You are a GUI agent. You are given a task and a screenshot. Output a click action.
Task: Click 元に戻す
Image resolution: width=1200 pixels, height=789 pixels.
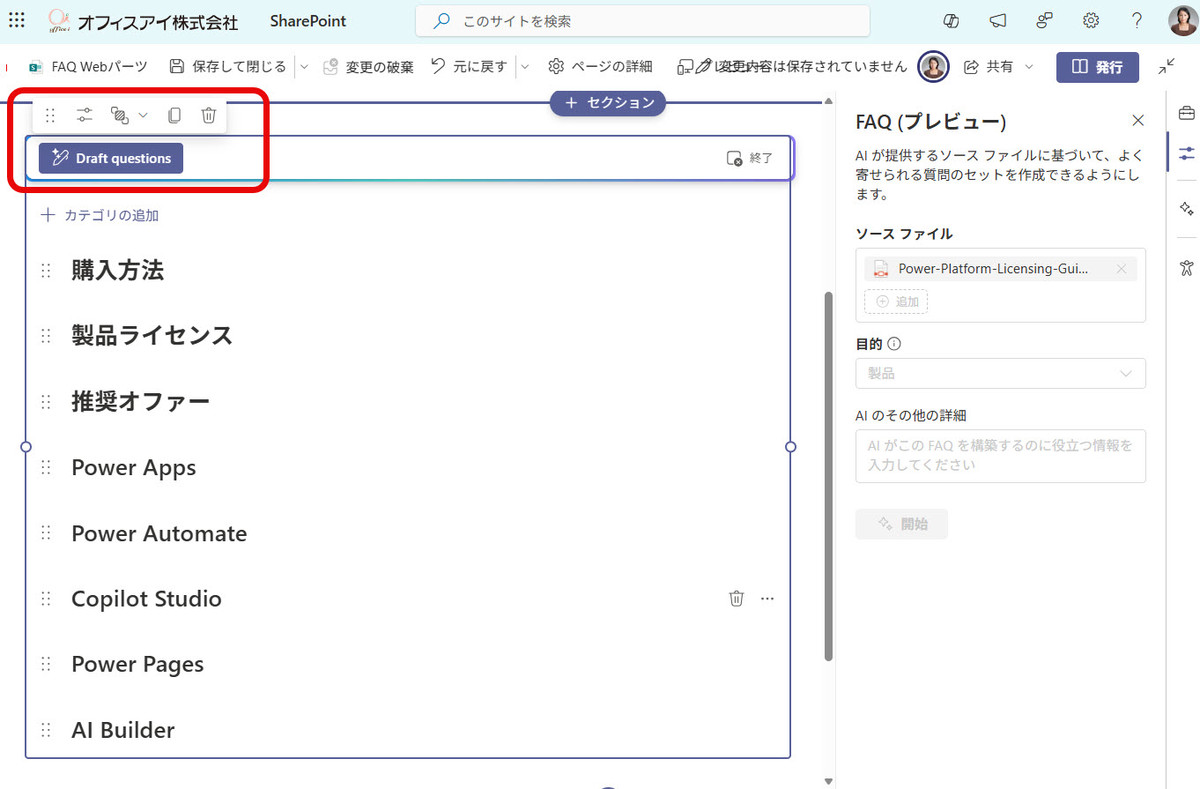click(x=469, y=67)
